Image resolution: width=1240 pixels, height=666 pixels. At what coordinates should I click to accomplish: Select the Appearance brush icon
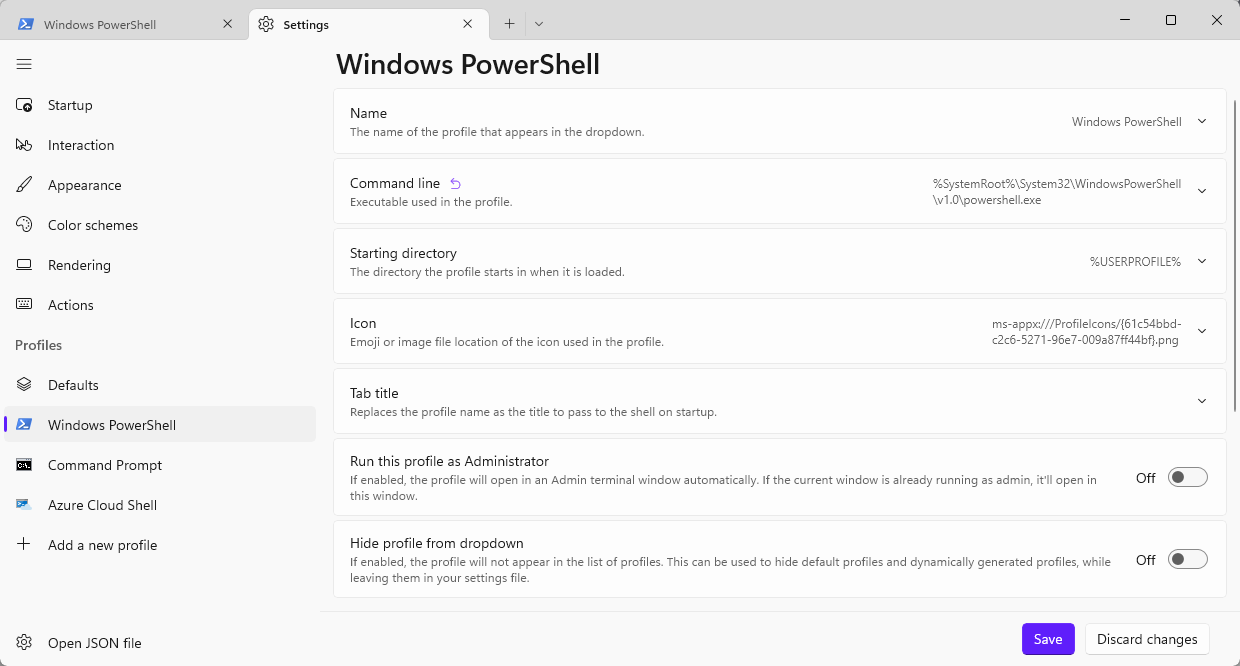tap(24, 185)
